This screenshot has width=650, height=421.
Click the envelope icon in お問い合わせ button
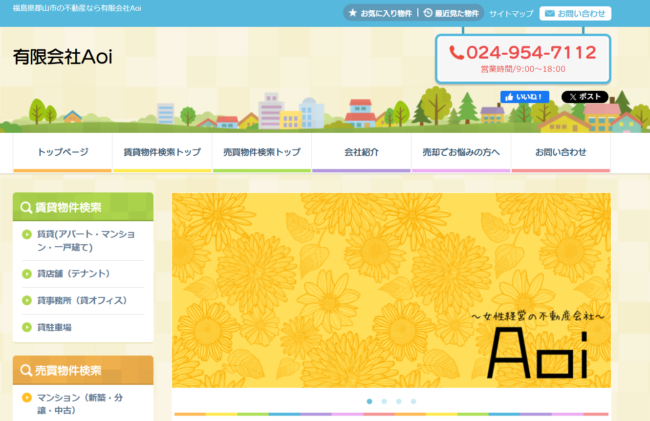click(549, 13)
